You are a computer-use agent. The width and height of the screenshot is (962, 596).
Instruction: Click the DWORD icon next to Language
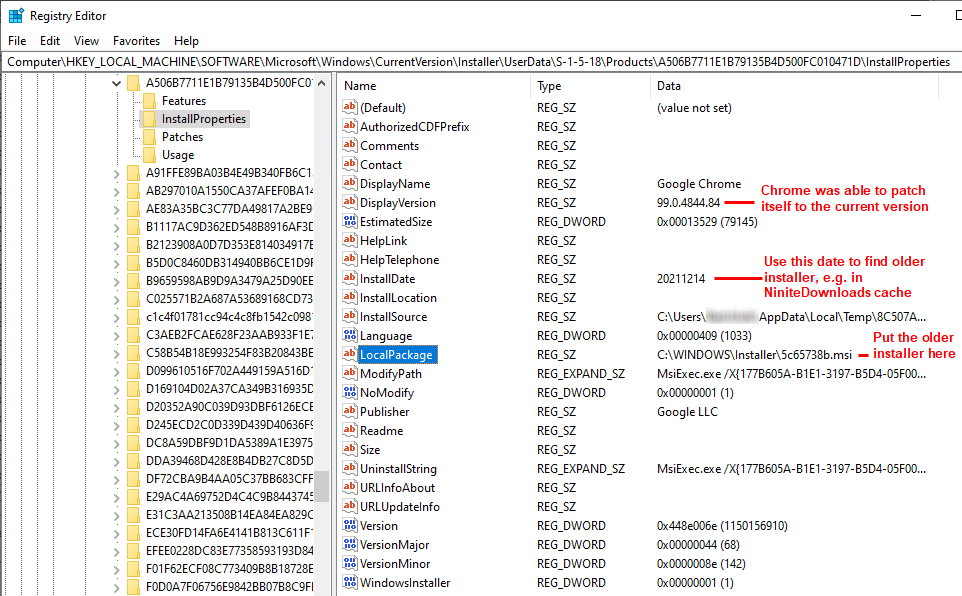[350, 335]
